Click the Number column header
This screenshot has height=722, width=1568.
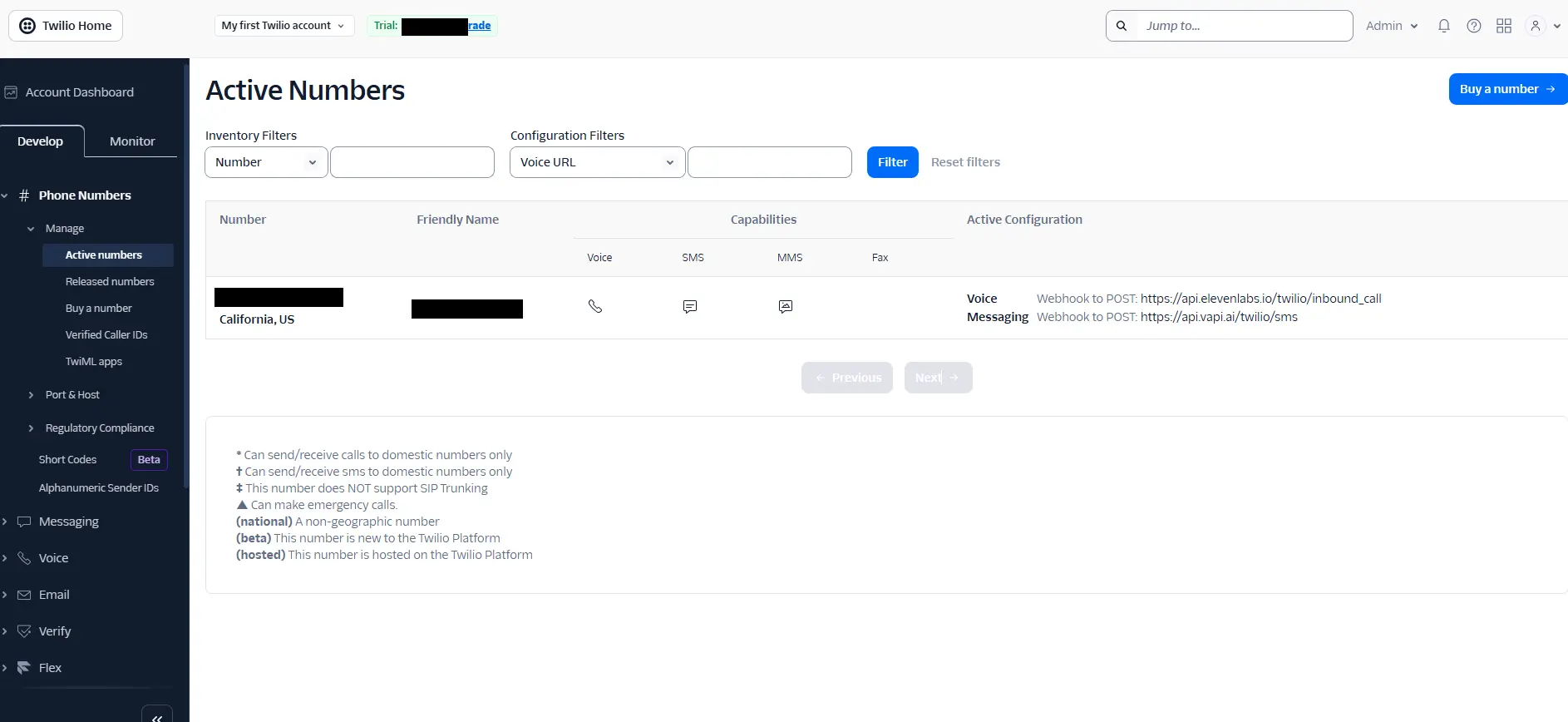click(x=243, y=220)
